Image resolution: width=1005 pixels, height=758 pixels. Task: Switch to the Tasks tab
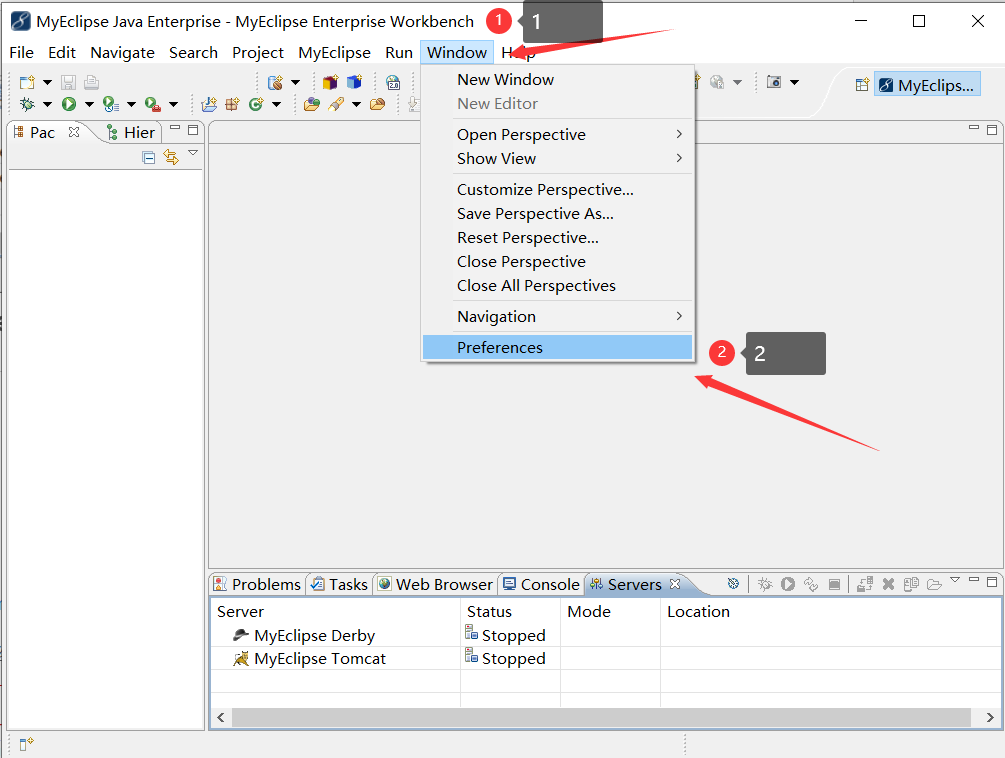340,584
